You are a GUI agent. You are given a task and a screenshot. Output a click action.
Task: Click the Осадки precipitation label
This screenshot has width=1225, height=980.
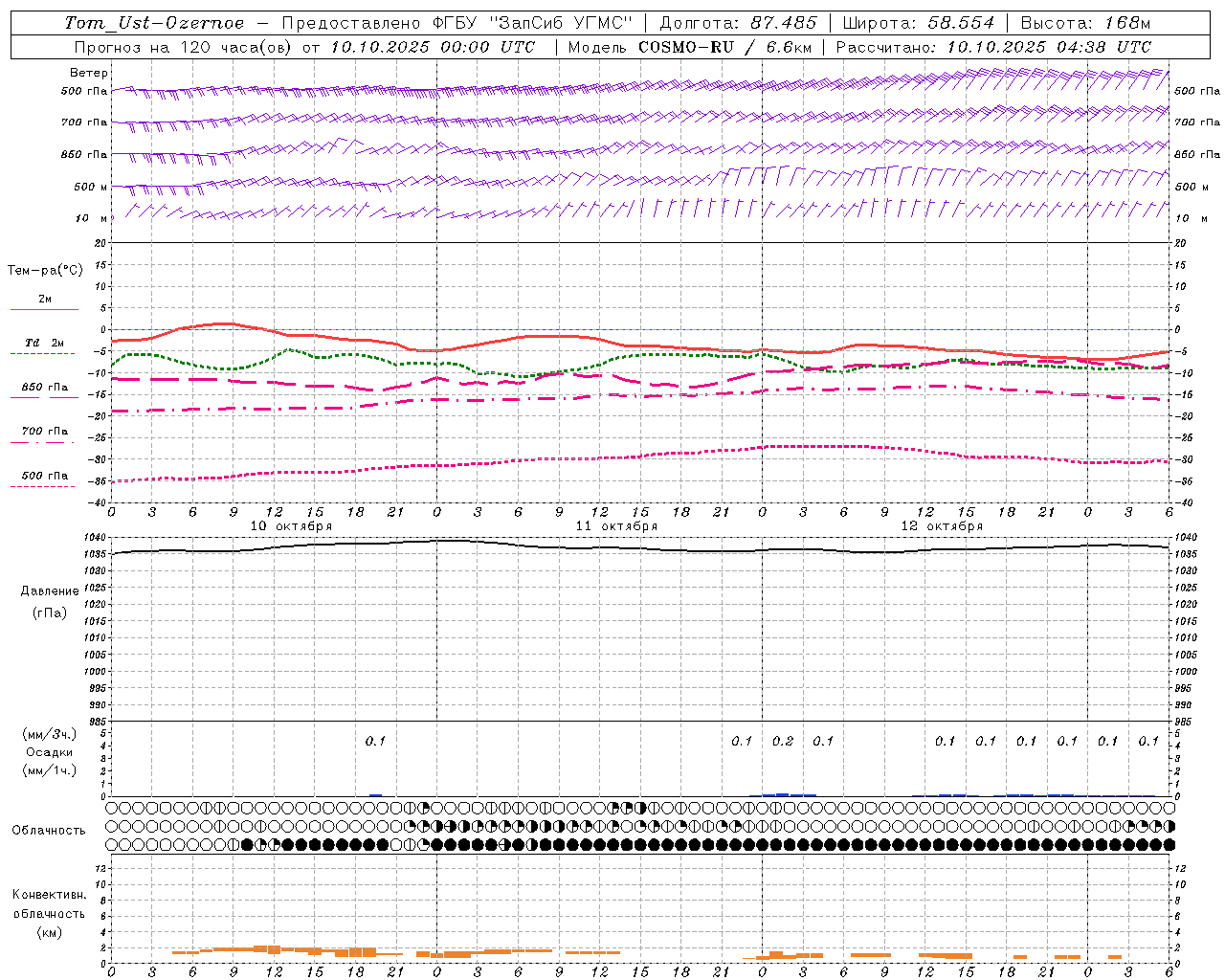tap(50, 752)
